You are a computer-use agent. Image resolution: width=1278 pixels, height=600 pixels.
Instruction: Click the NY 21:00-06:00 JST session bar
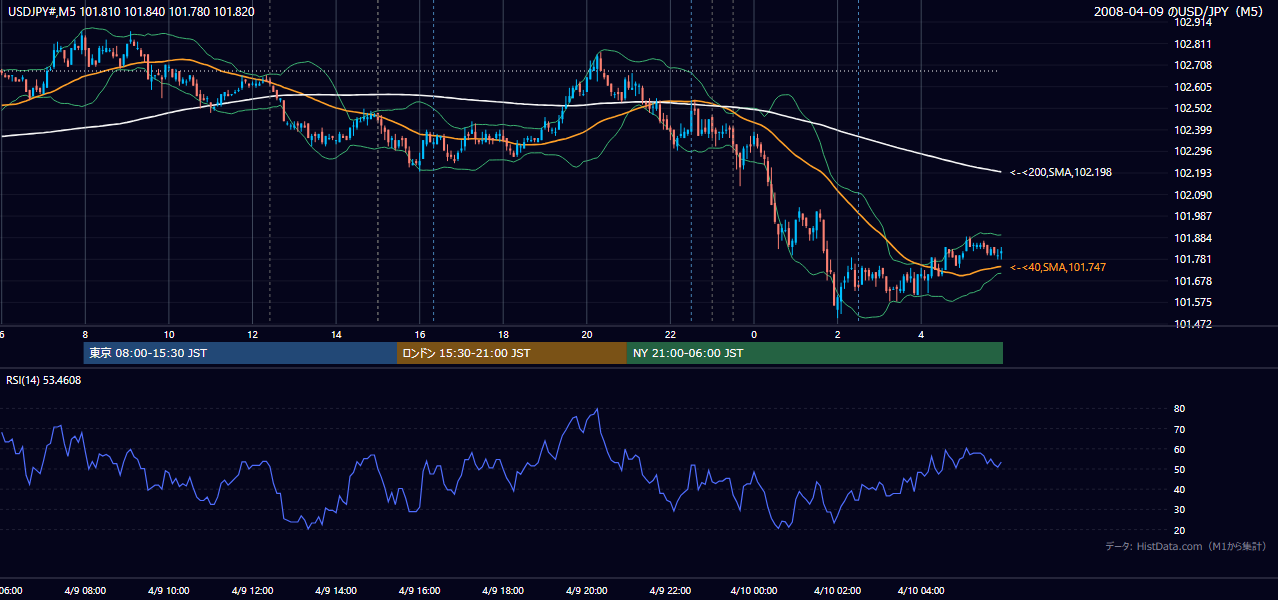click(x=815, y=353)
